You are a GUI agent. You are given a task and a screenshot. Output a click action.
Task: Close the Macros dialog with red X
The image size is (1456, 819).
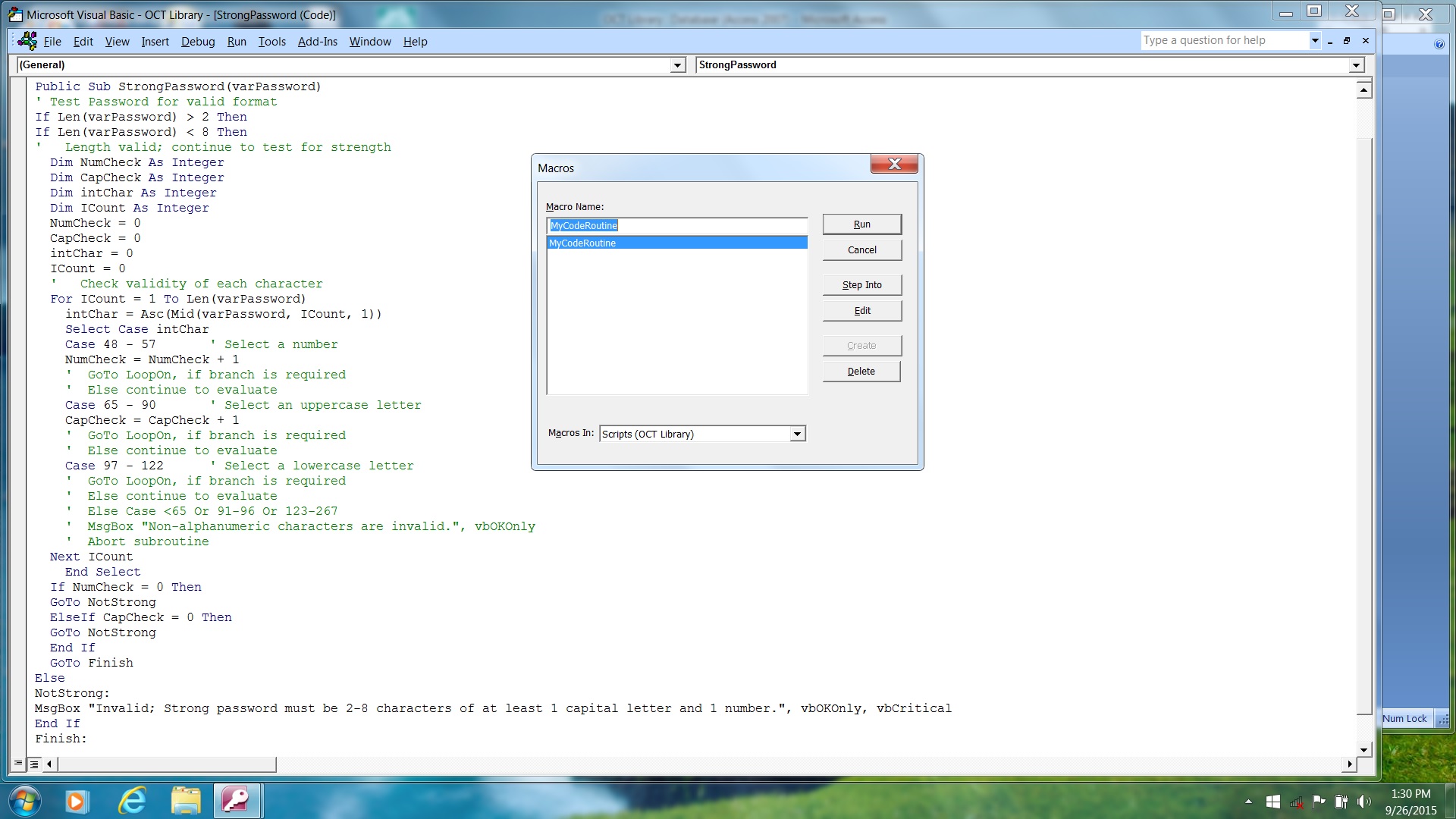(894, 164)
